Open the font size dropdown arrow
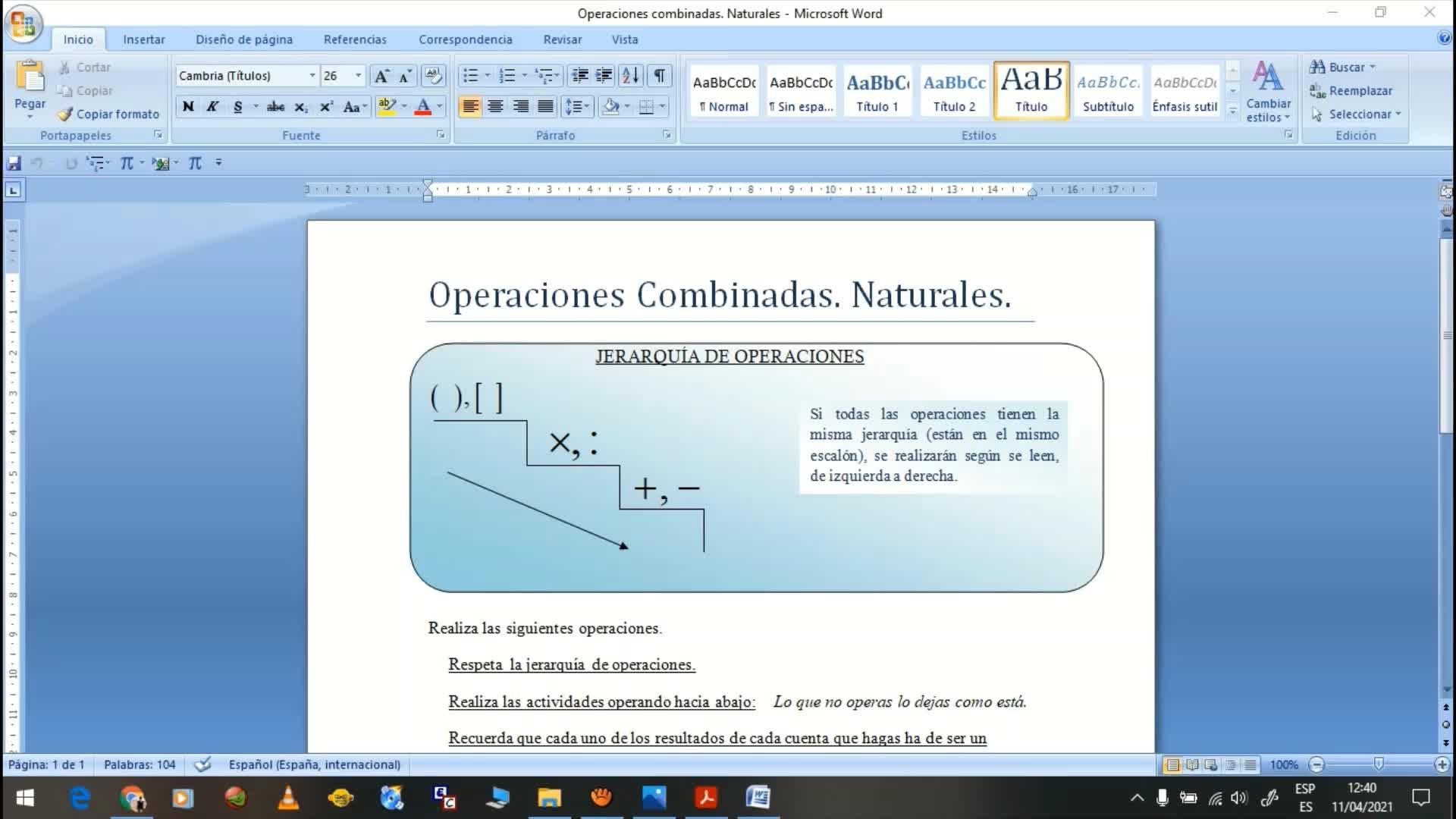1456x819 pixels. coord(358,76)
